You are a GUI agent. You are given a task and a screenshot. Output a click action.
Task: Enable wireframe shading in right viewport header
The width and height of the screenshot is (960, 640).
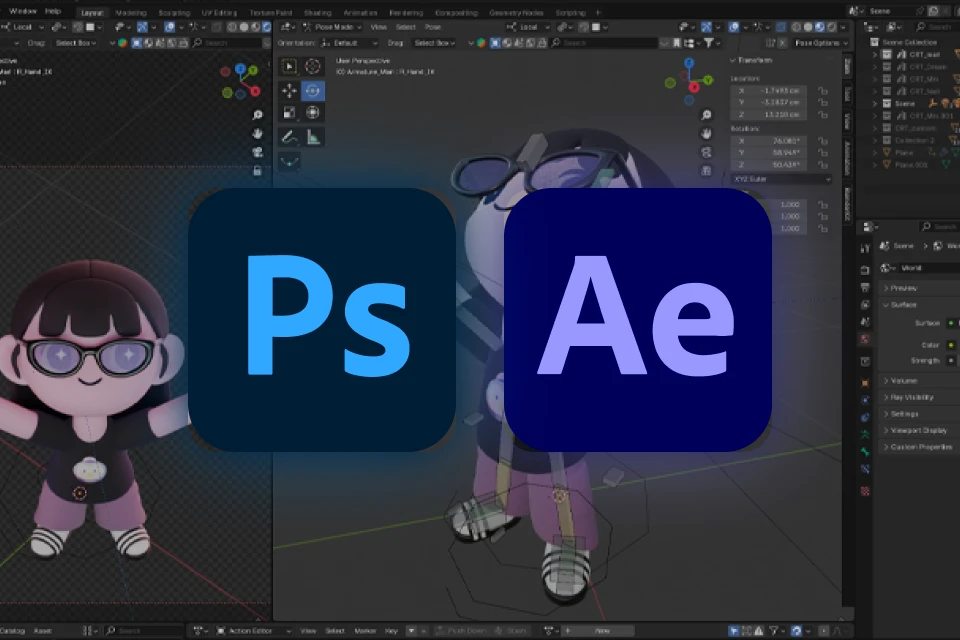(x=797, y=27)
